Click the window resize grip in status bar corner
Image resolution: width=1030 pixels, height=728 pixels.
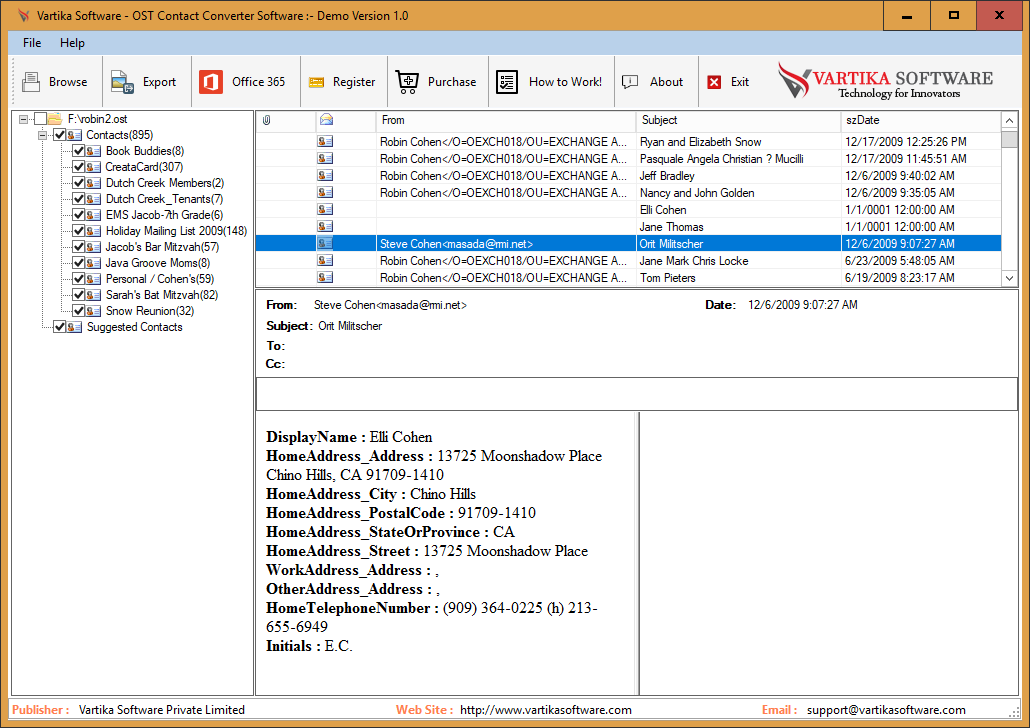click(x=1014, y=712)
